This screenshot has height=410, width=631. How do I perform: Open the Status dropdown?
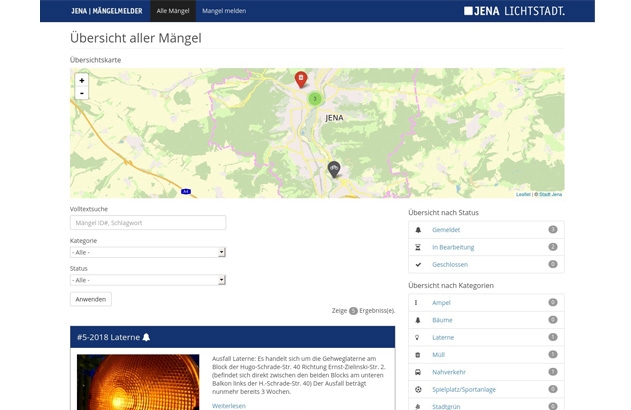(147, 280)
